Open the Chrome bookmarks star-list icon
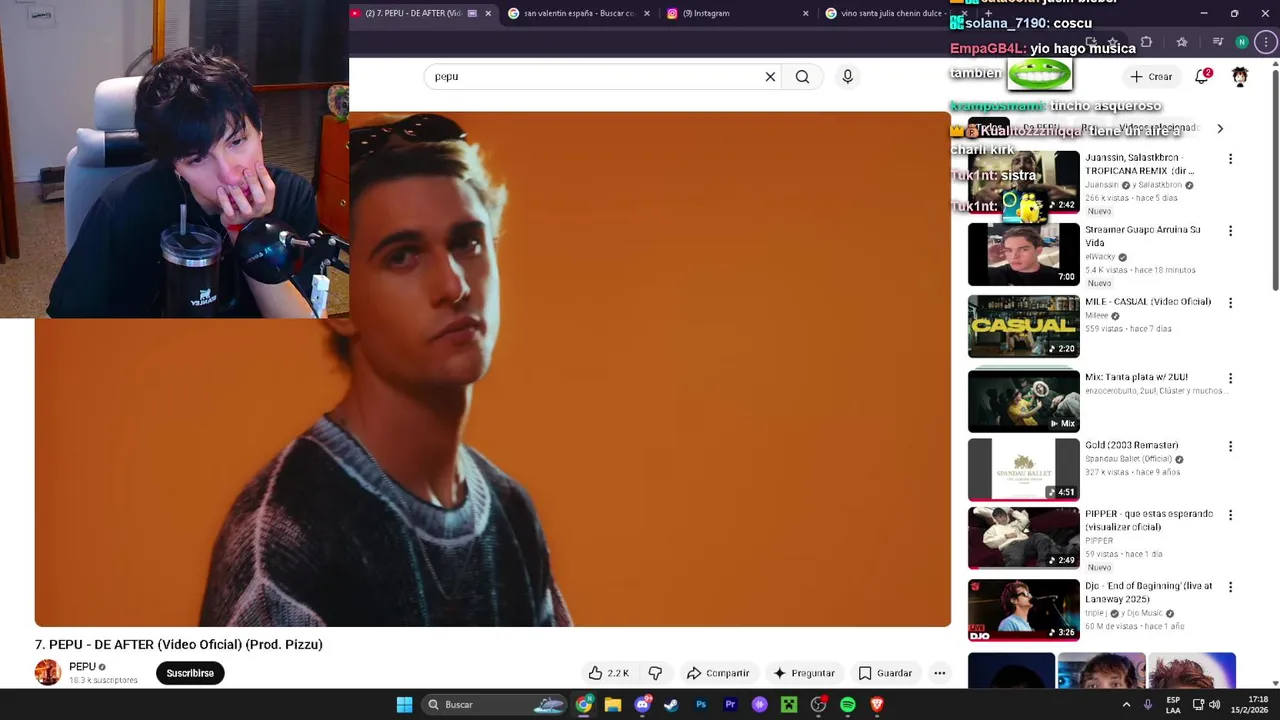 coord(1182,42)
